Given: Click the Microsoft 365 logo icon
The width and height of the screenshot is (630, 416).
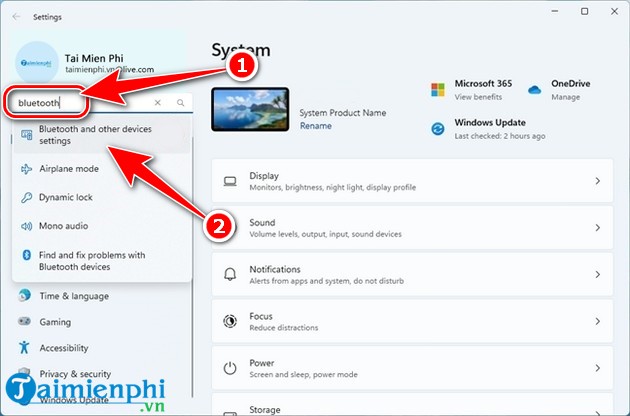Looking at the screenshot, I should [x=438, y=90].
